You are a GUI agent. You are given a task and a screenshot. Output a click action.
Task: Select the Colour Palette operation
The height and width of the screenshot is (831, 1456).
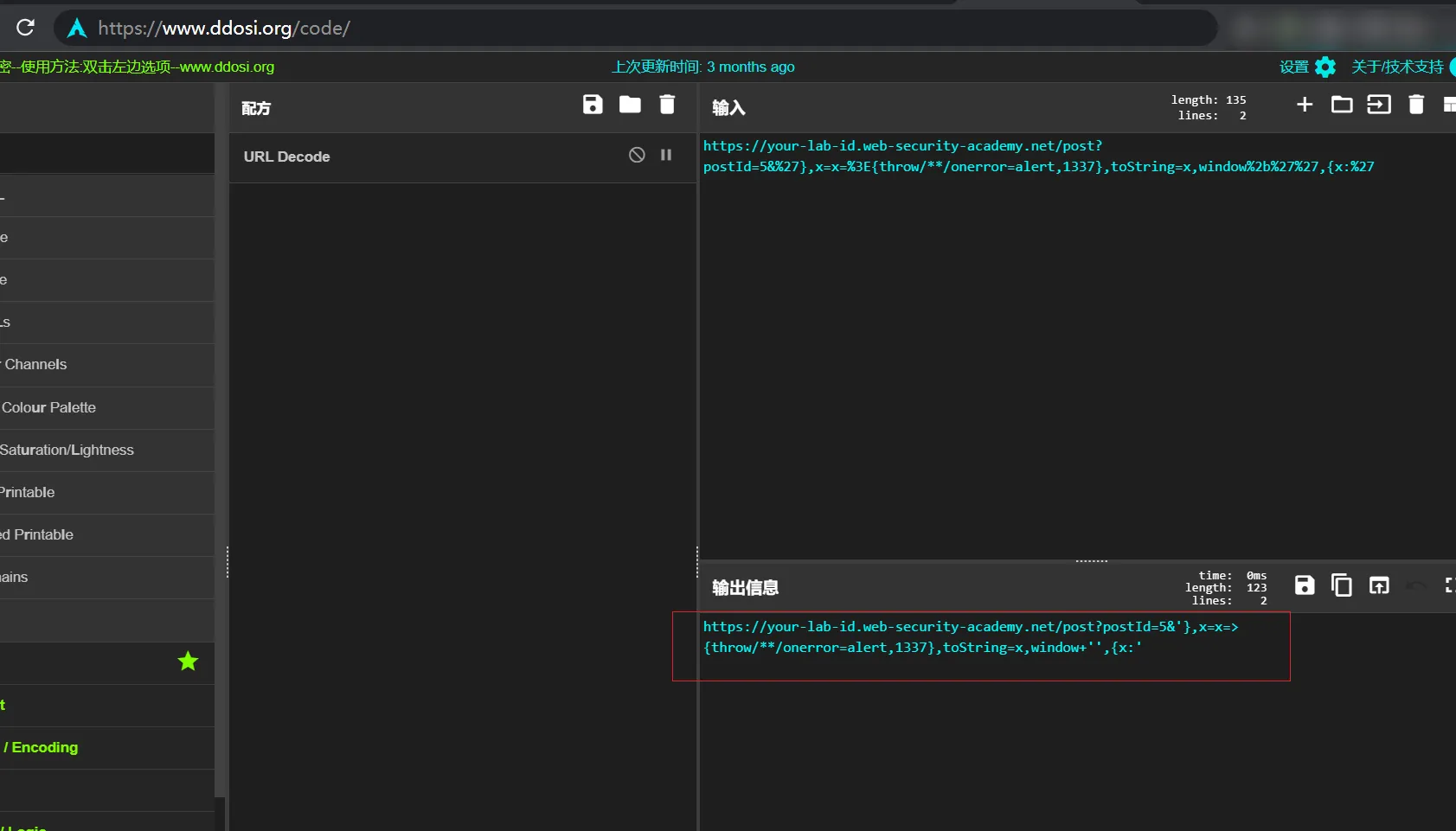[x=107, y=407]
